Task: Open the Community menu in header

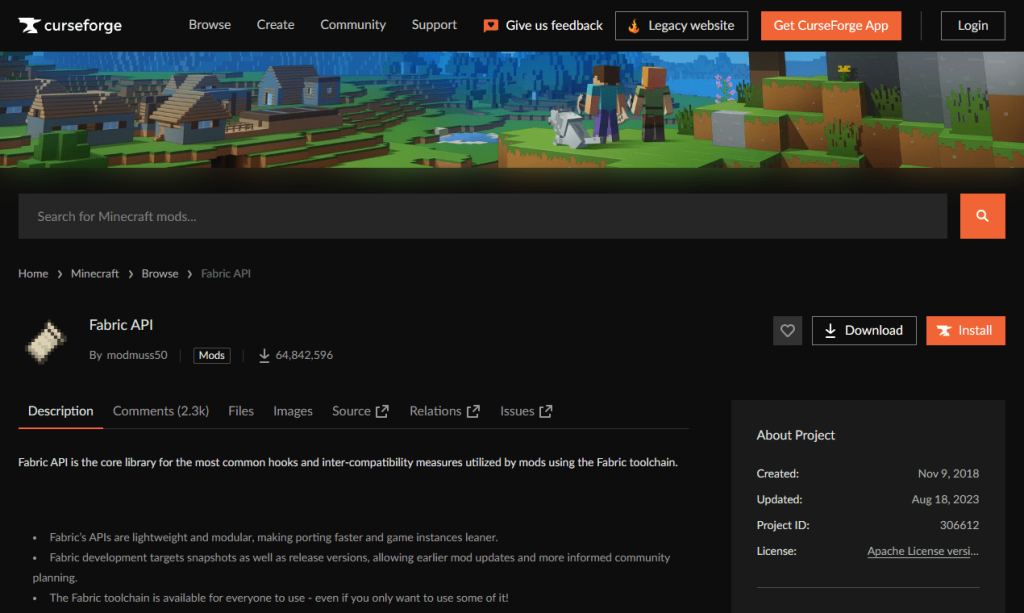Action: (x=353, y=25)
